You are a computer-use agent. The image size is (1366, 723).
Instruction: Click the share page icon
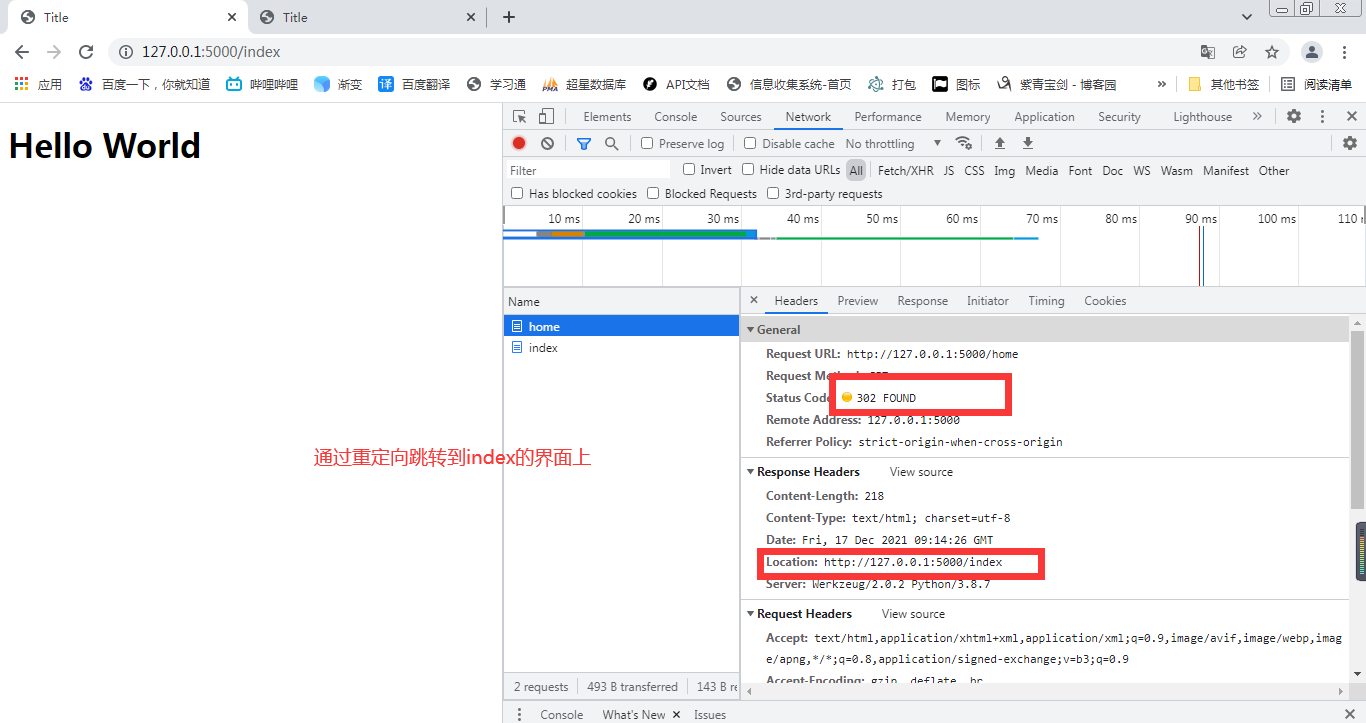click(1240, 52)
